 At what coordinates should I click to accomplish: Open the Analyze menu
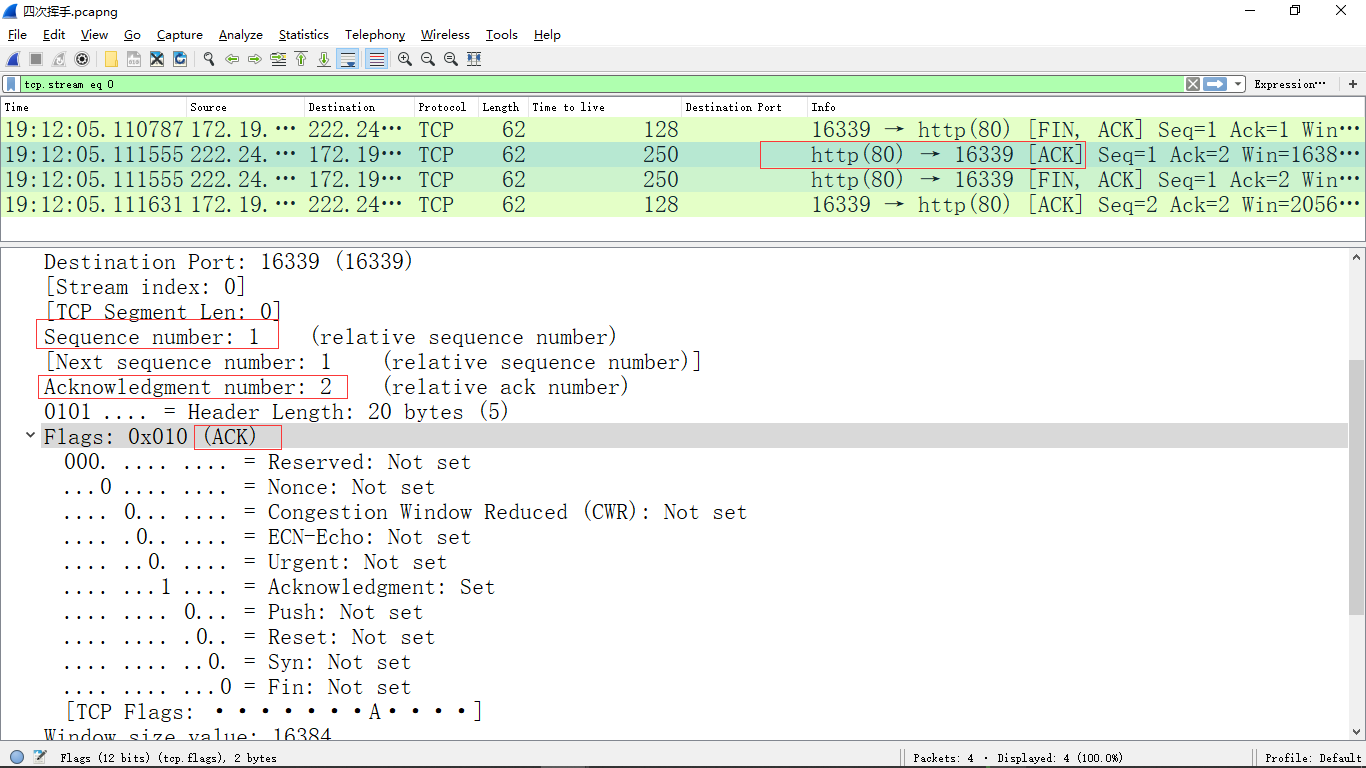tap(241, 34)
